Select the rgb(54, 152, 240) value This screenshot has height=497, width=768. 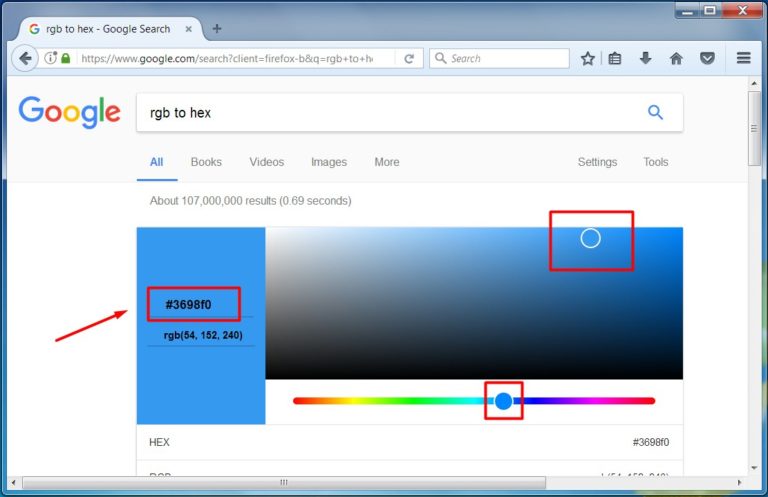click(x=203, y=335)
